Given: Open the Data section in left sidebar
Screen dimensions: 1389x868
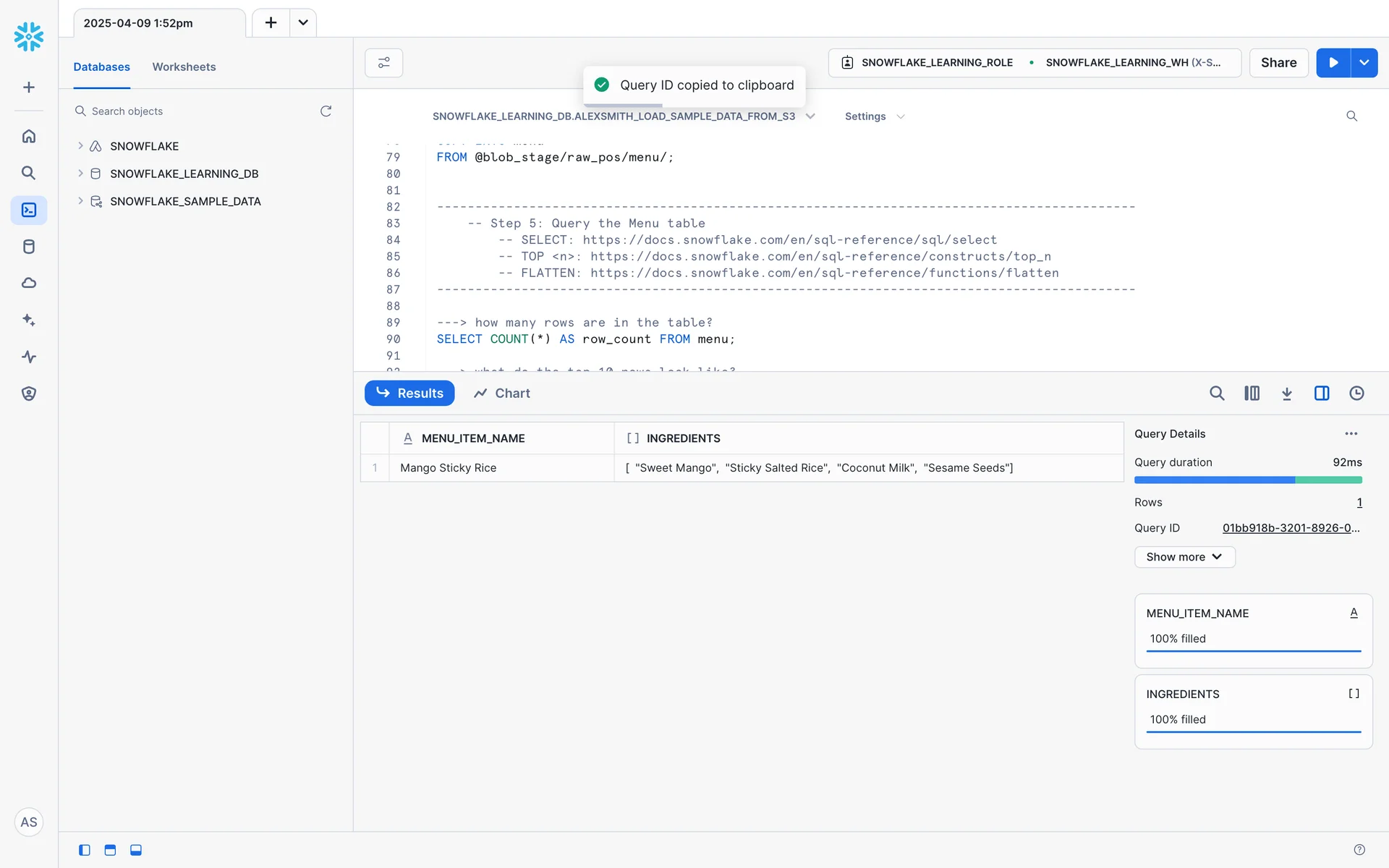Looking at the screenshot, I should (x=29, y=247).
